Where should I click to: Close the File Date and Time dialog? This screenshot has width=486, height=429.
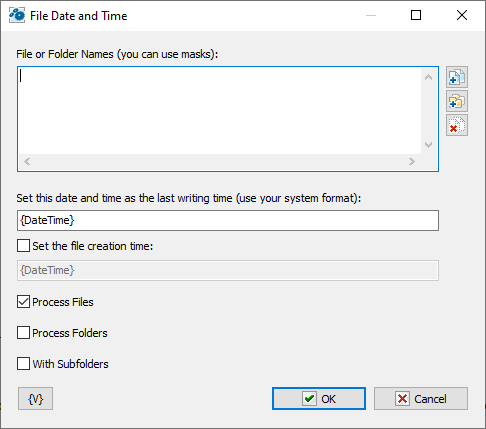pyautogui.click(x=462, y=15)
